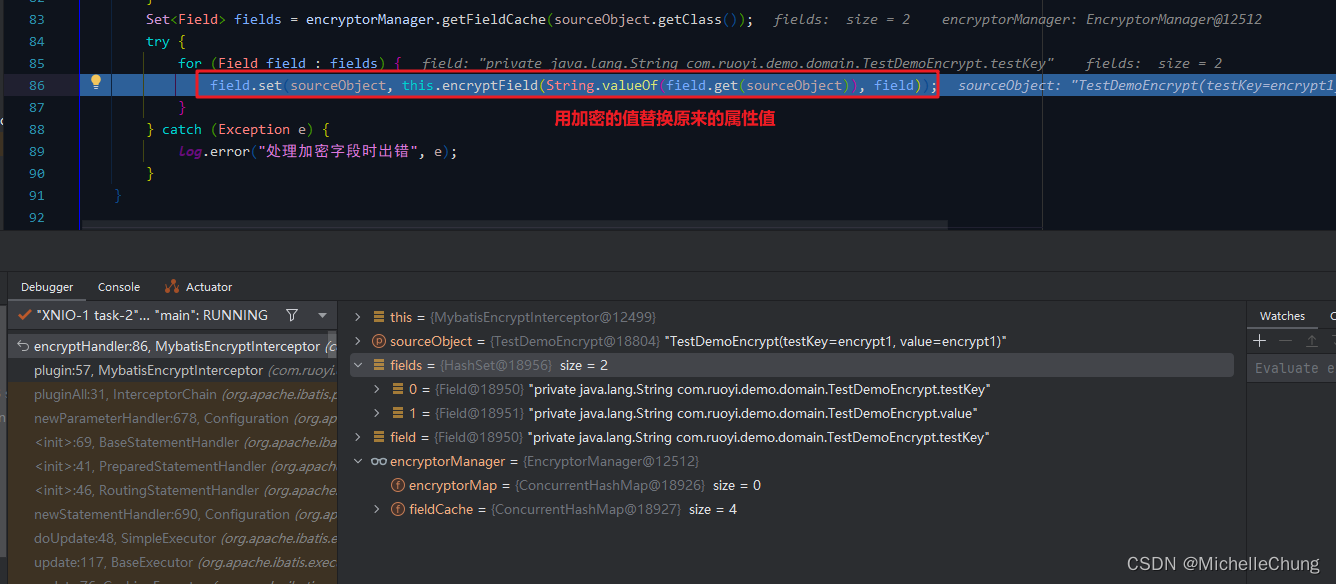Screen dimensions: 1336x584
Task: Click the lightbulb intention icon on line 86
Action: [x=97, y=83]
